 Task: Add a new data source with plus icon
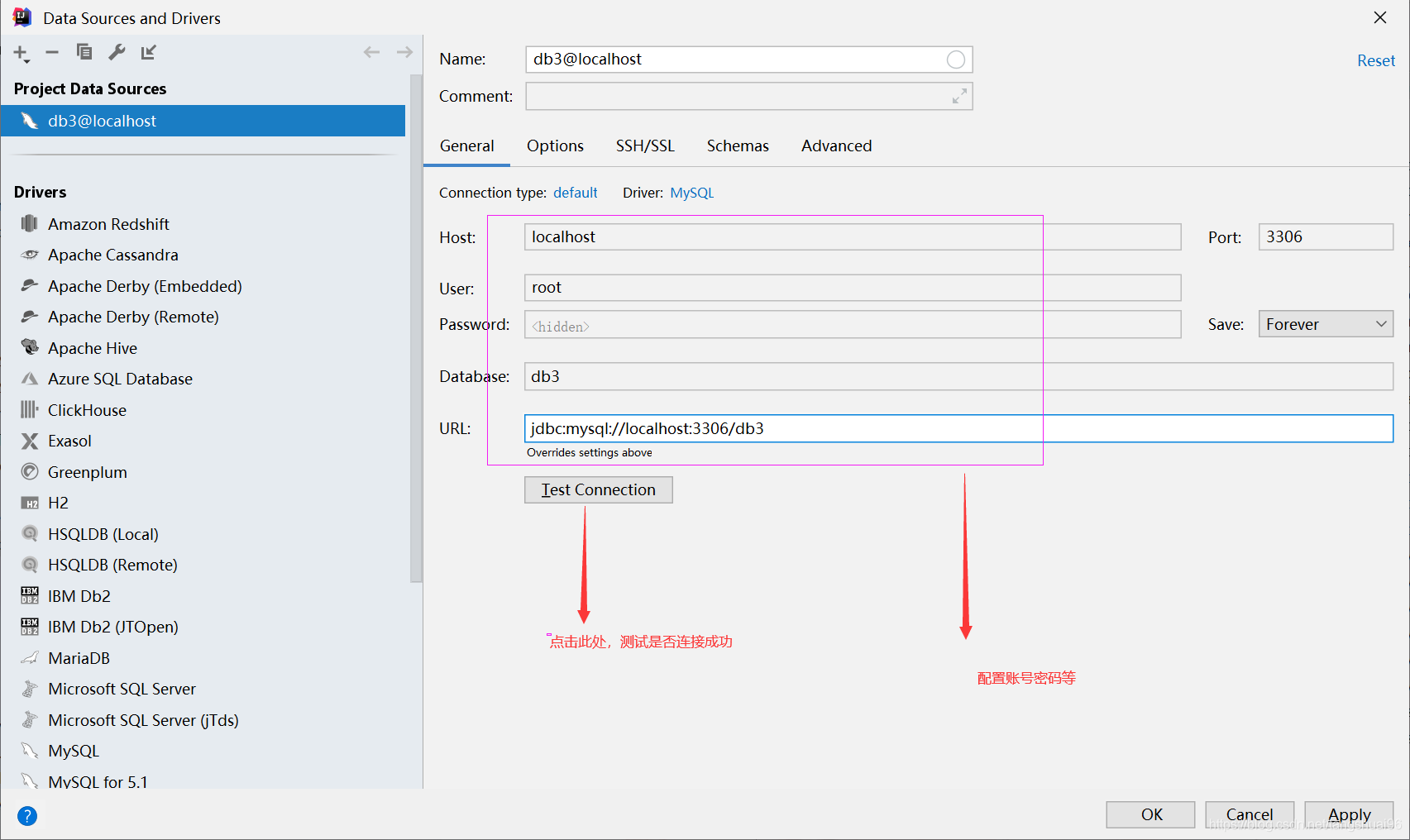pyautogui.click(x=22, y=53)
